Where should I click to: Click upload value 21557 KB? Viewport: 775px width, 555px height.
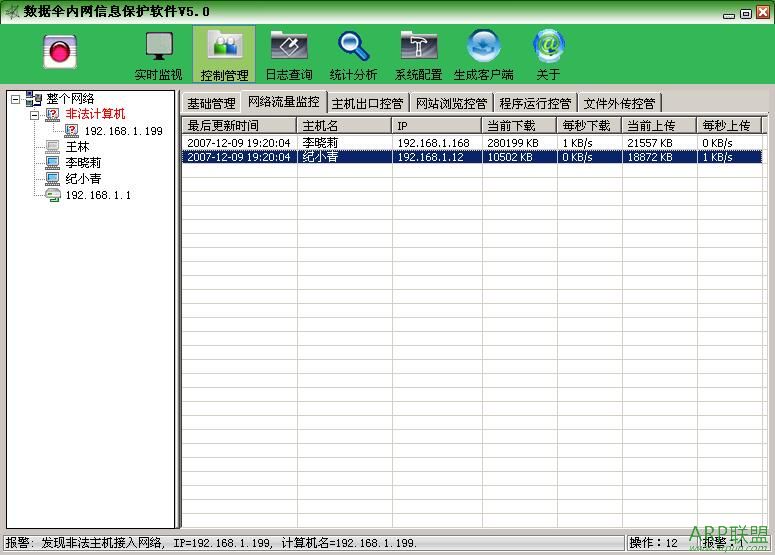point(650,143)
